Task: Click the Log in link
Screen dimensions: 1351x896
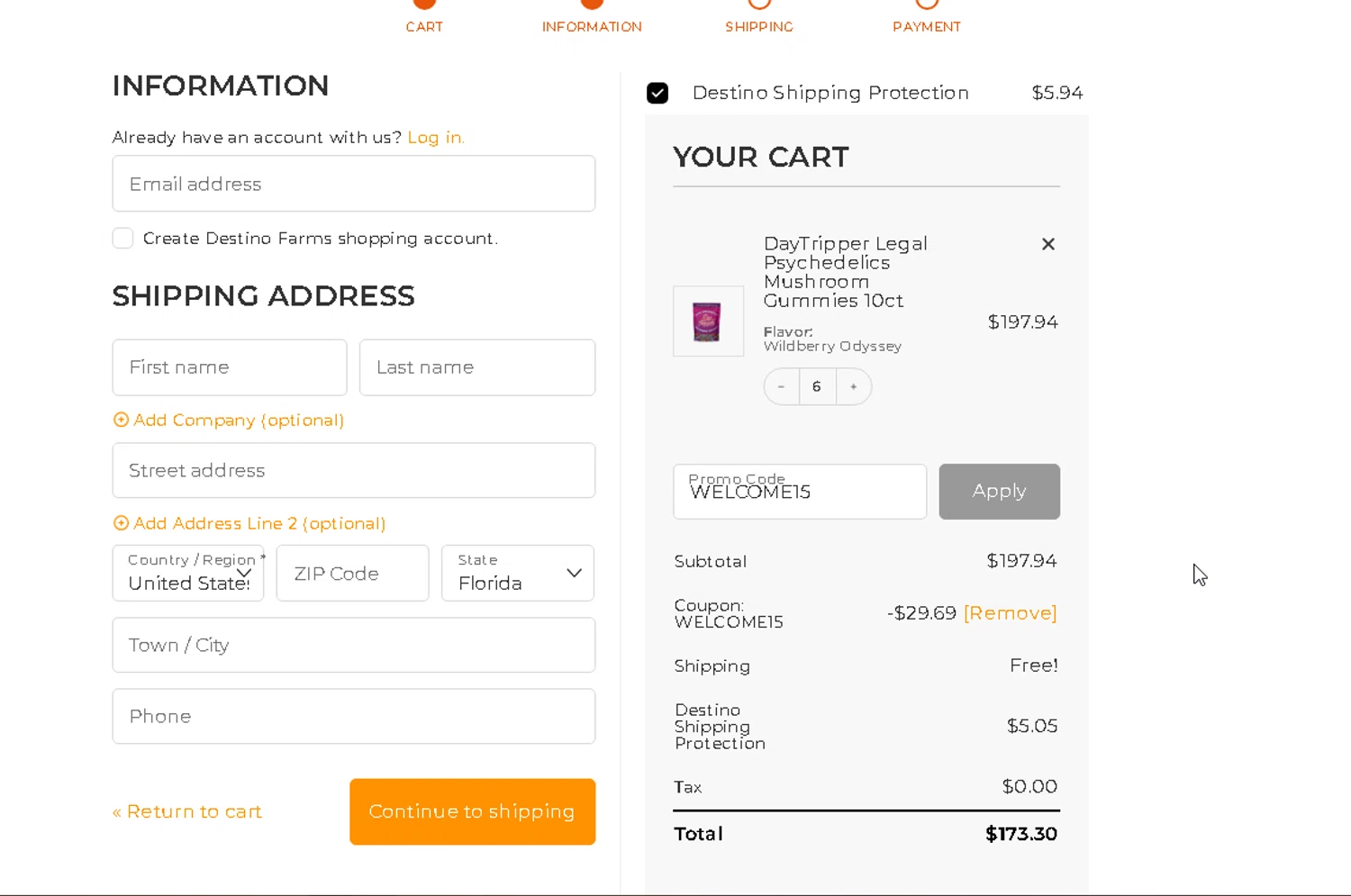Action: coord(436,137)
